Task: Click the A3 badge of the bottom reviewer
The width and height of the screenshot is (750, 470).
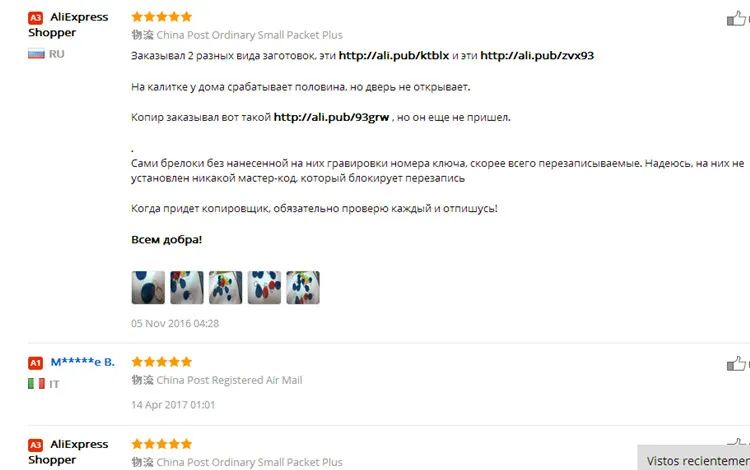Action: tap(35, 445)
